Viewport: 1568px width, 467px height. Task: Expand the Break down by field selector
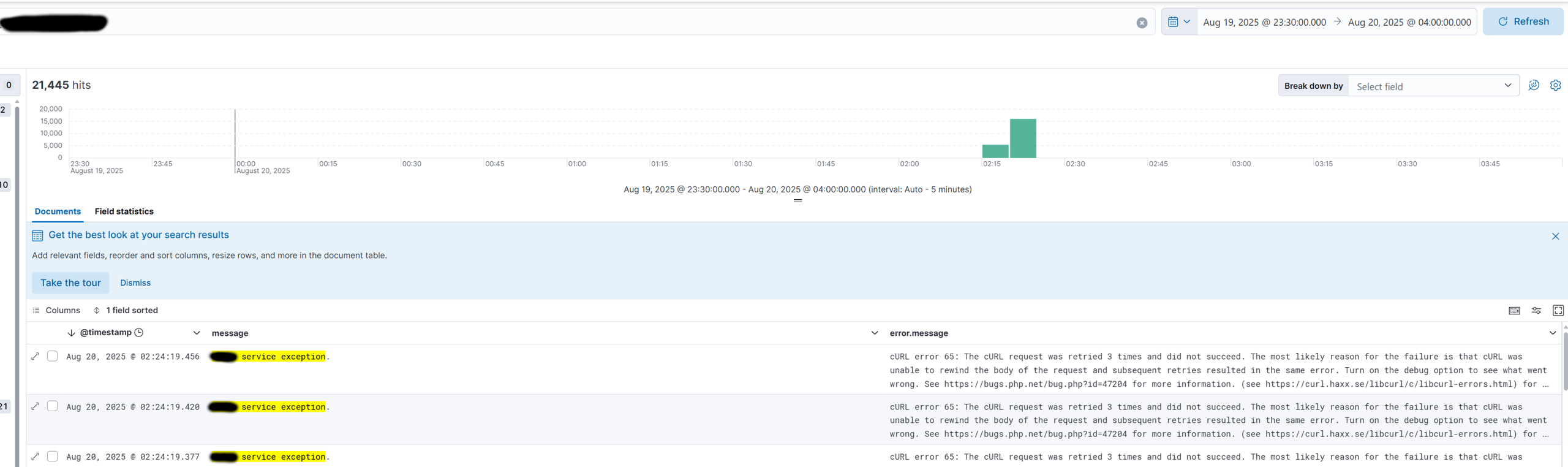click(x=1433, y=86)
